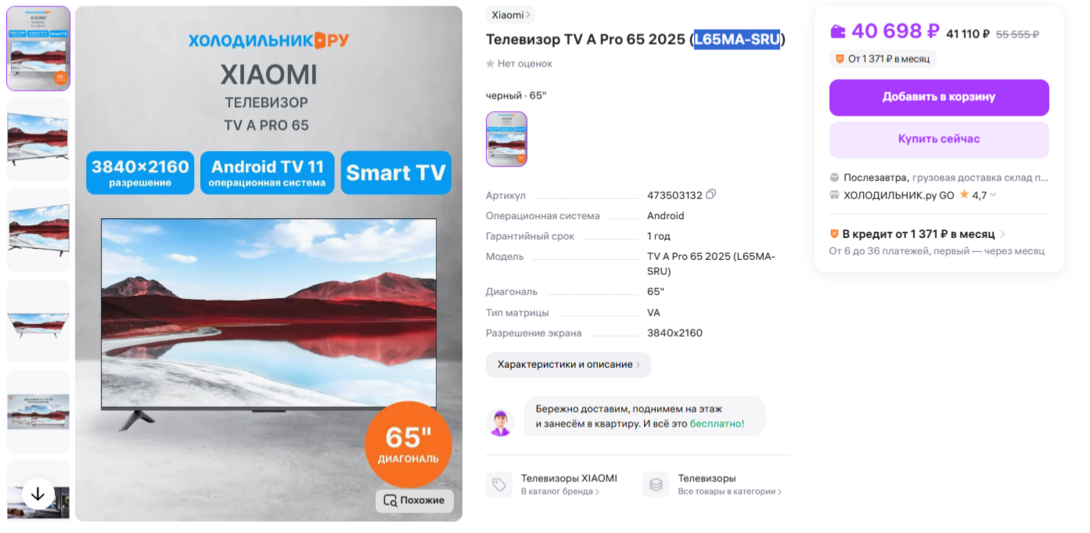Open the Xiaomi brand breadcrumb
The width and height of the screenshot is (1090, 533).
(x=510, y=15)
